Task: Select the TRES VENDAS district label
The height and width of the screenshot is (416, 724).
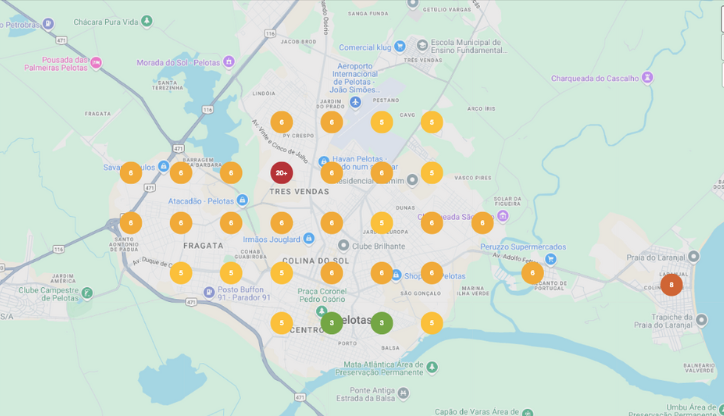Action: (299, 192)
